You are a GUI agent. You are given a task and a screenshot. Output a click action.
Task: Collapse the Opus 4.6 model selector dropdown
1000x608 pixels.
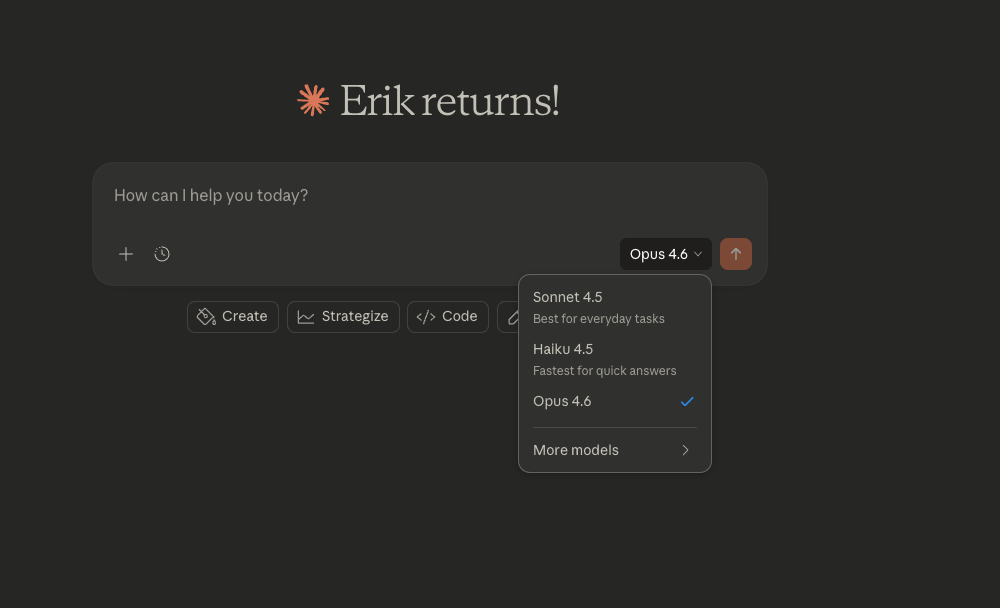point(665,254)
